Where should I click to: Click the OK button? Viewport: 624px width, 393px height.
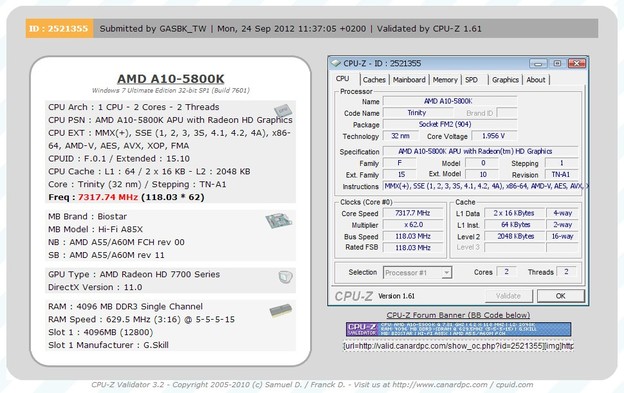(x=561, y=296)
